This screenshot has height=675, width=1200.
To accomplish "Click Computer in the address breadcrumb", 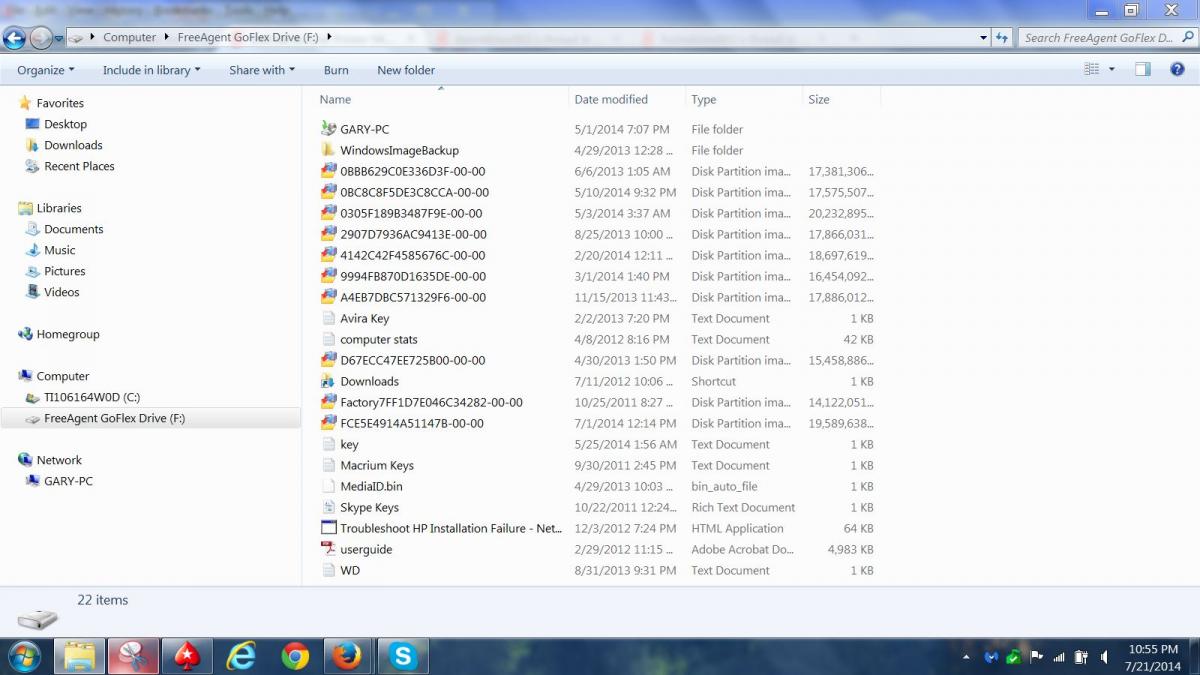I will (130, 38).
